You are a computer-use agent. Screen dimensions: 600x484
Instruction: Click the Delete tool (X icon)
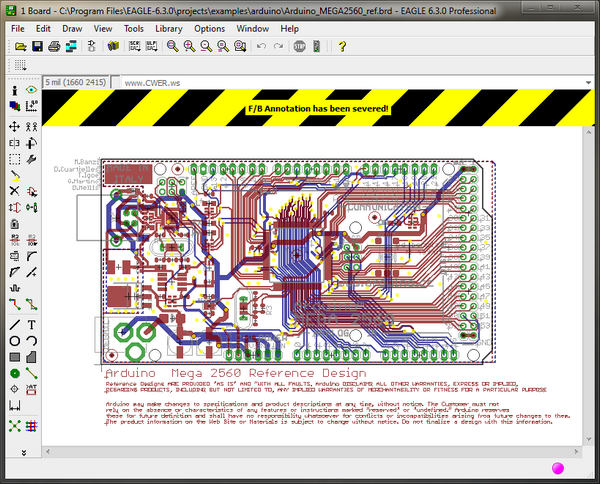[x=15, y=191]
